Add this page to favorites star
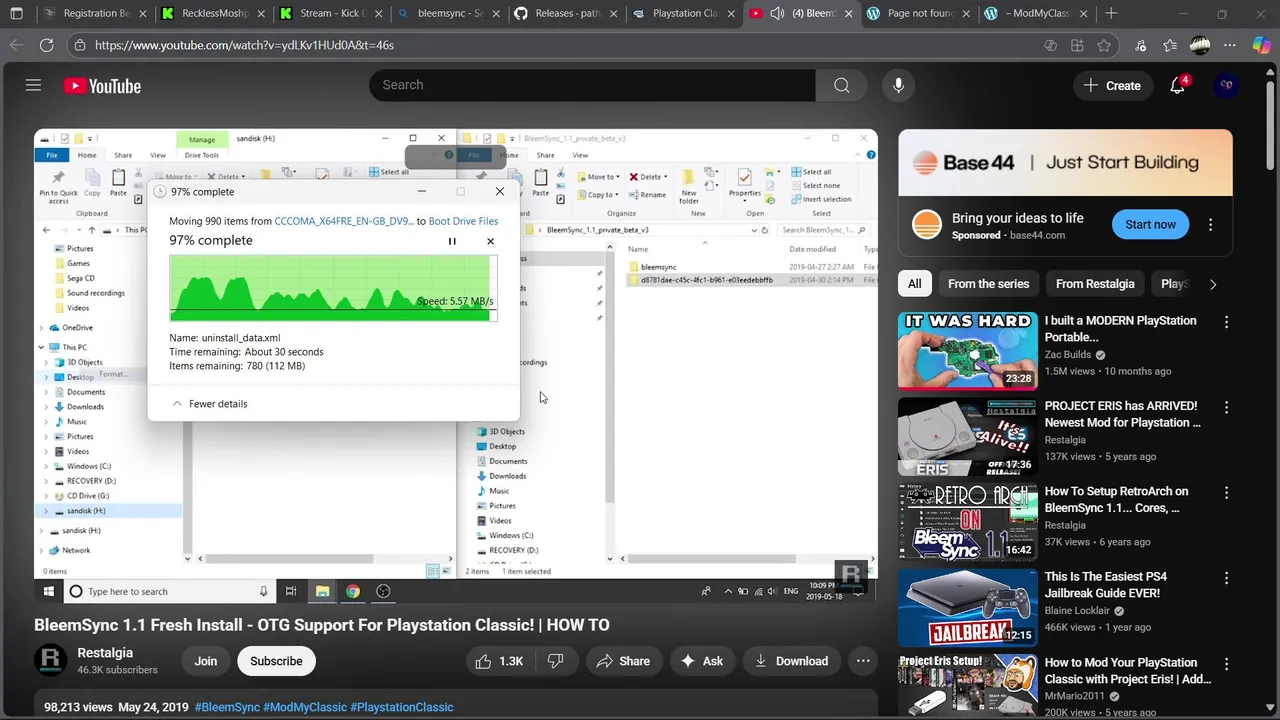 pyautogui.click(x=1104, y=45)
